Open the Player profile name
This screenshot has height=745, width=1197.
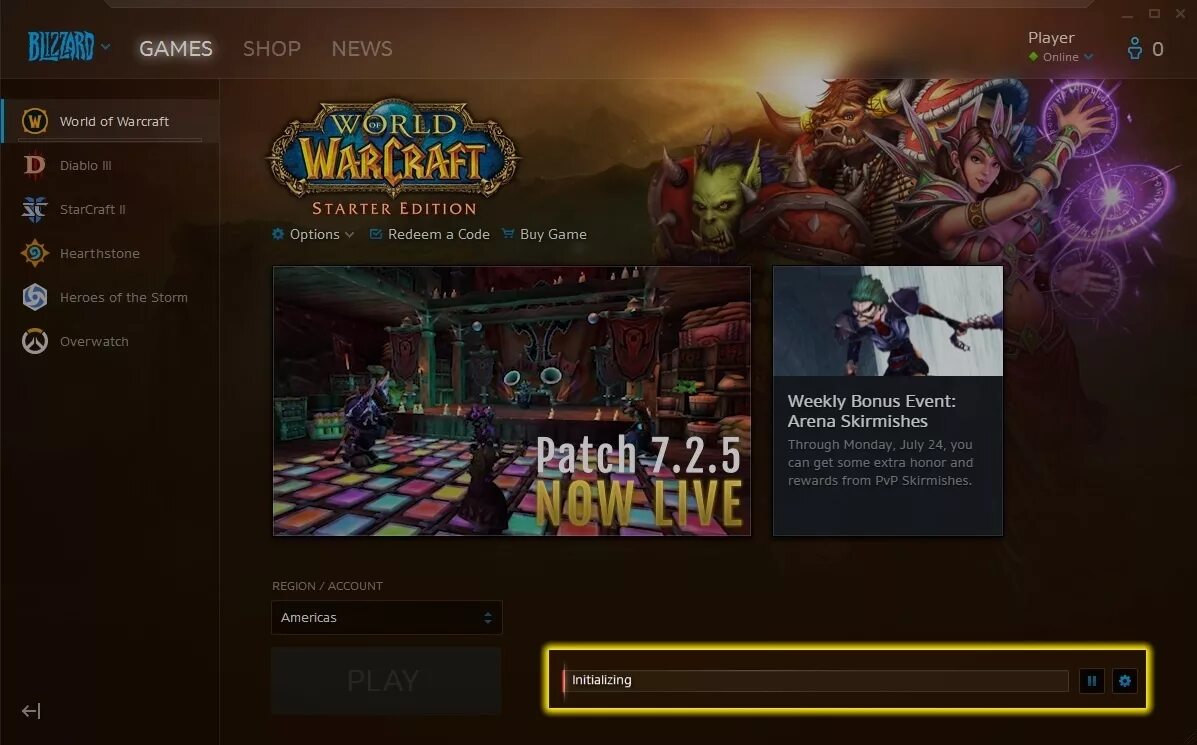coord(1051,37)
